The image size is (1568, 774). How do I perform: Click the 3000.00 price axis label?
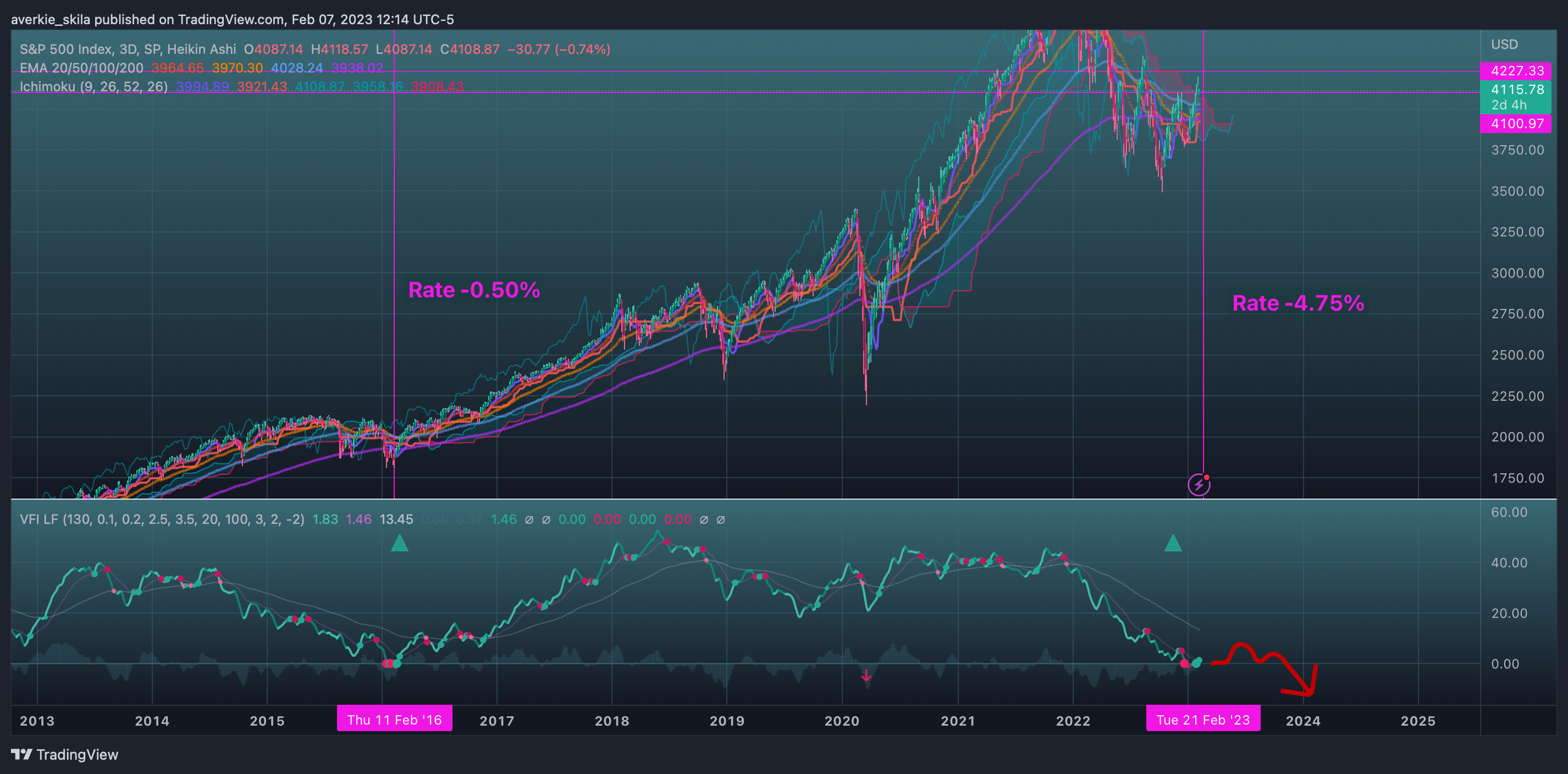click(x=1517, y=273)
